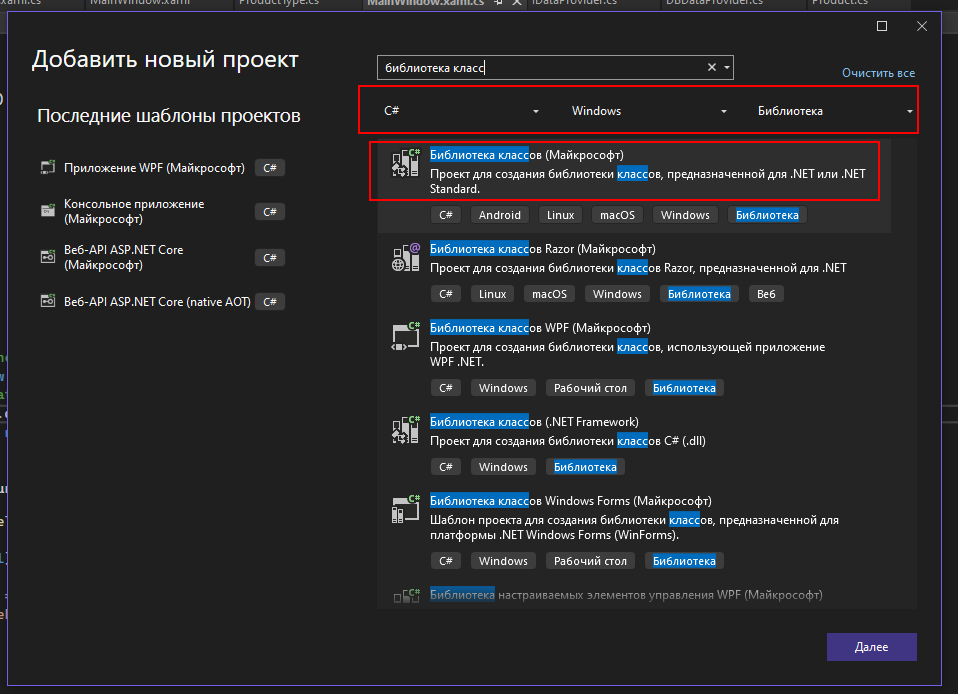Expand the search history dropdown arrow
Image resolution: width=958 pixels, height=694 pixels.
727,68
